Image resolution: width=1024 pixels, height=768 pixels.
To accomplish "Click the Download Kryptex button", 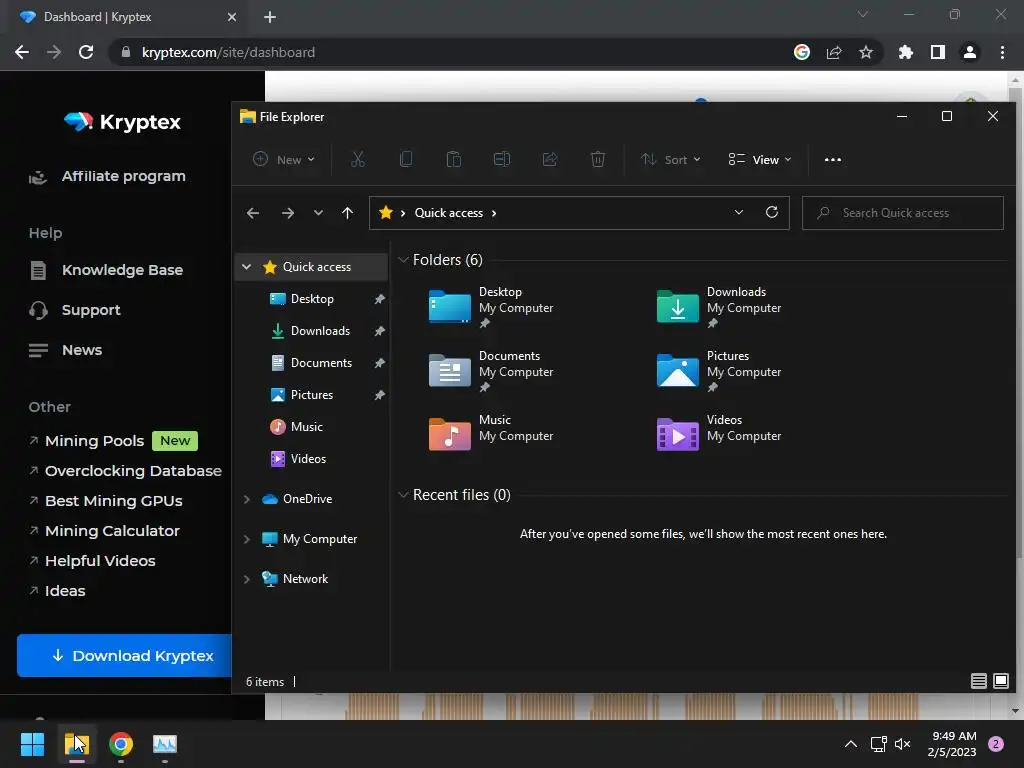I will (124, 656).
